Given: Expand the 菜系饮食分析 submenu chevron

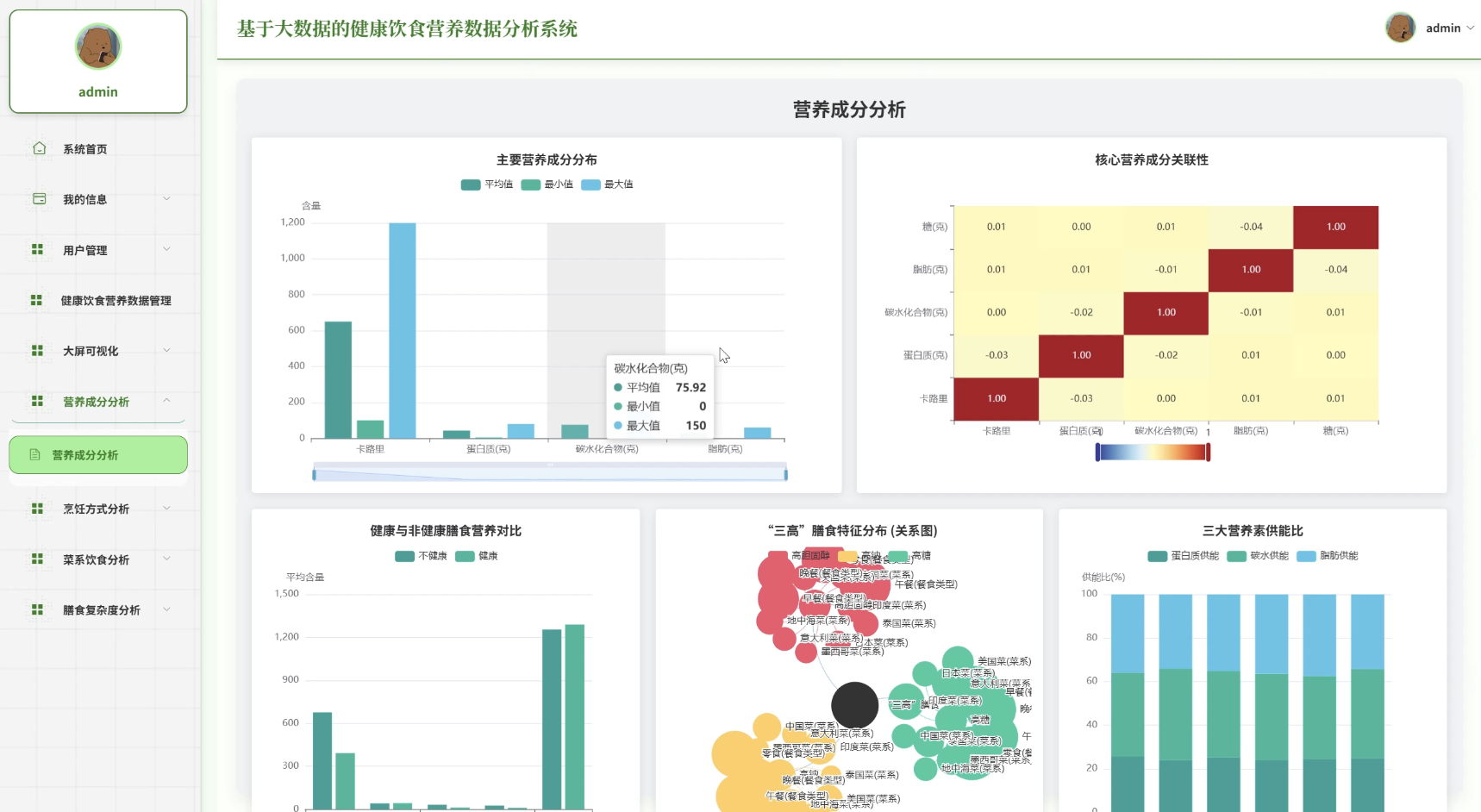Looking at the screenshot, I should 166,559.
